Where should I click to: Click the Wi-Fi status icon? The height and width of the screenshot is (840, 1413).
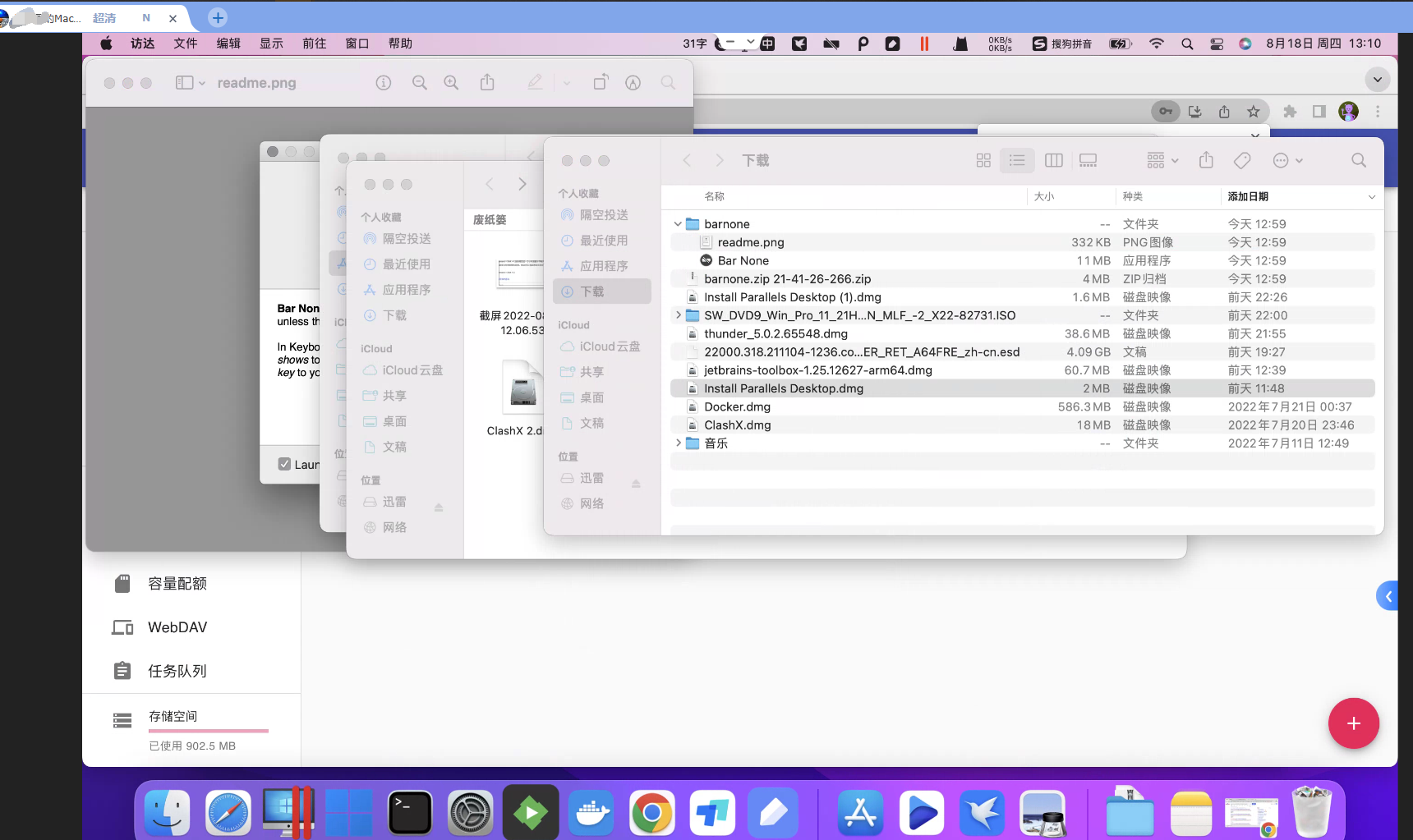click(x=1157, y=44)
